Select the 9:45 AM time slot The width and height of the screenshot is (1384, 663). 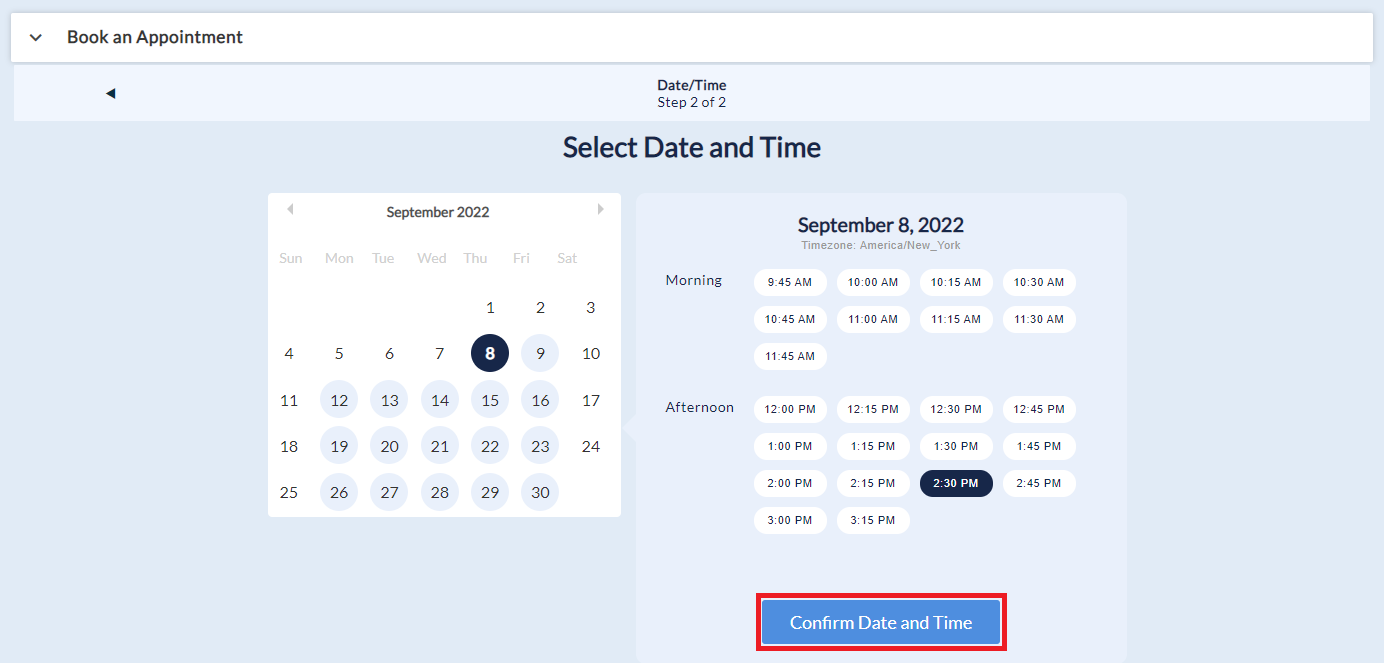click(x=790, y=282)
